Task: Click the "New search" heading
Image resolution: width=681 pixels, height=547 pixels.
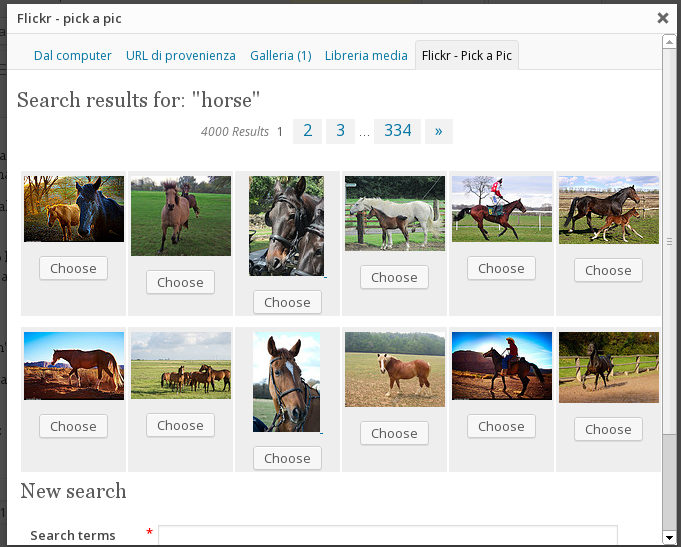Action: tap(73, 491)
